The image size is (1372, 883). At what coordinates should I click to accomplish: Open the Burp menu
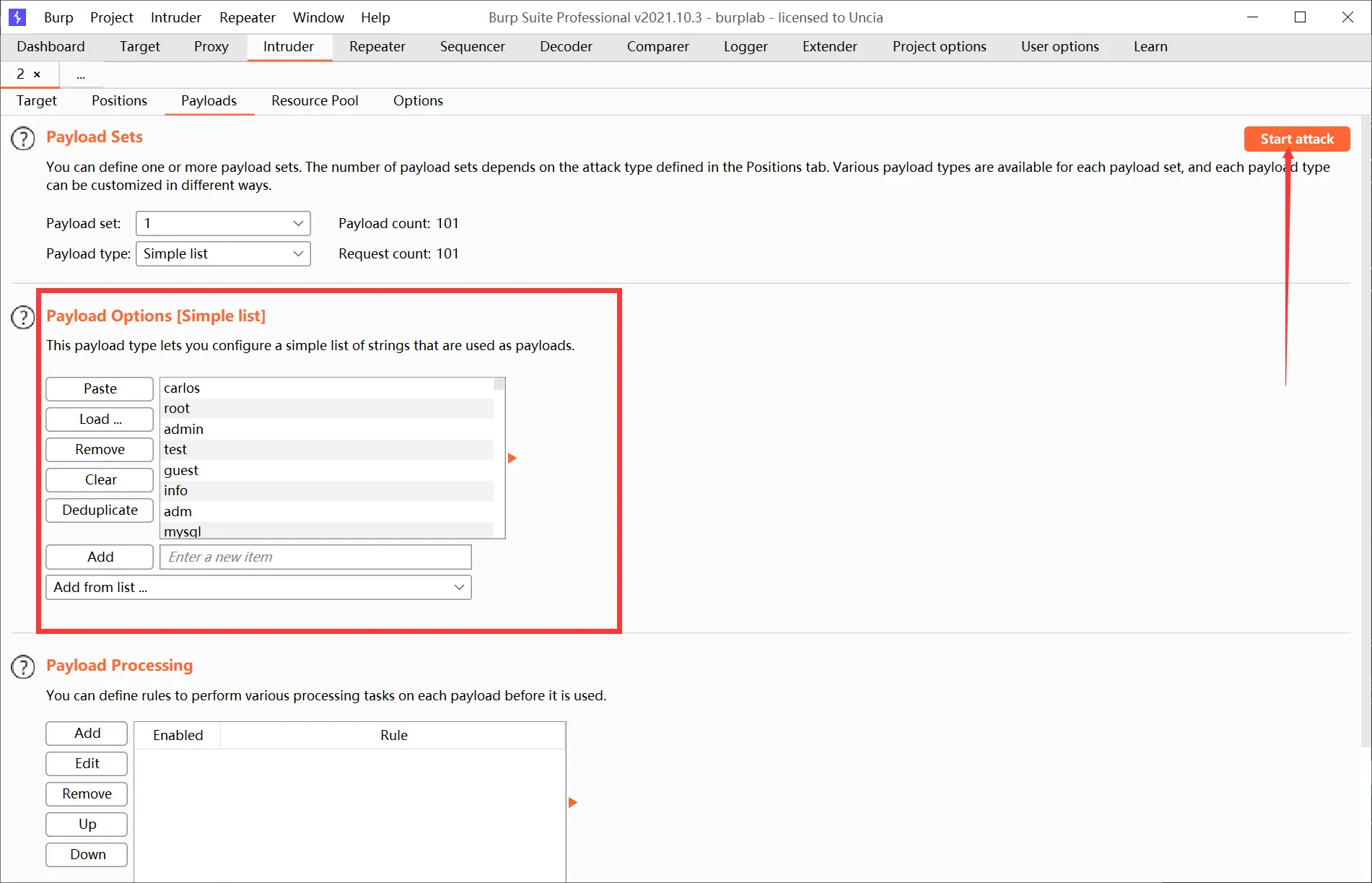[58, 17]
